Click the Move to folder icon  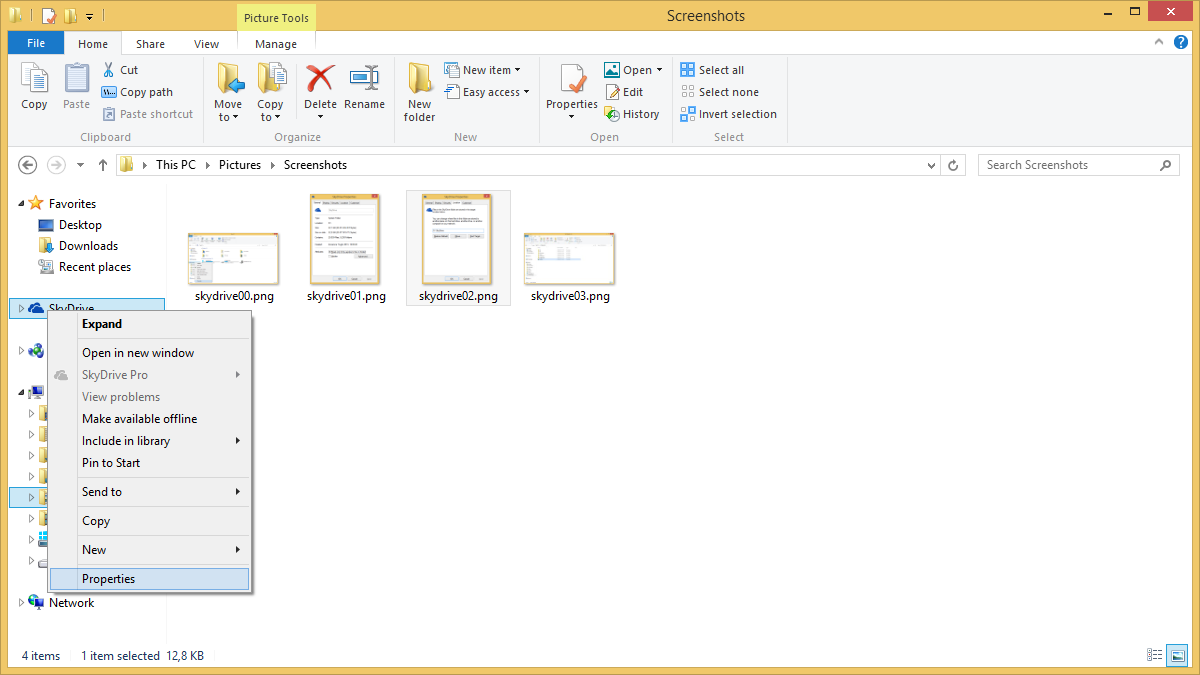[229, 78]
